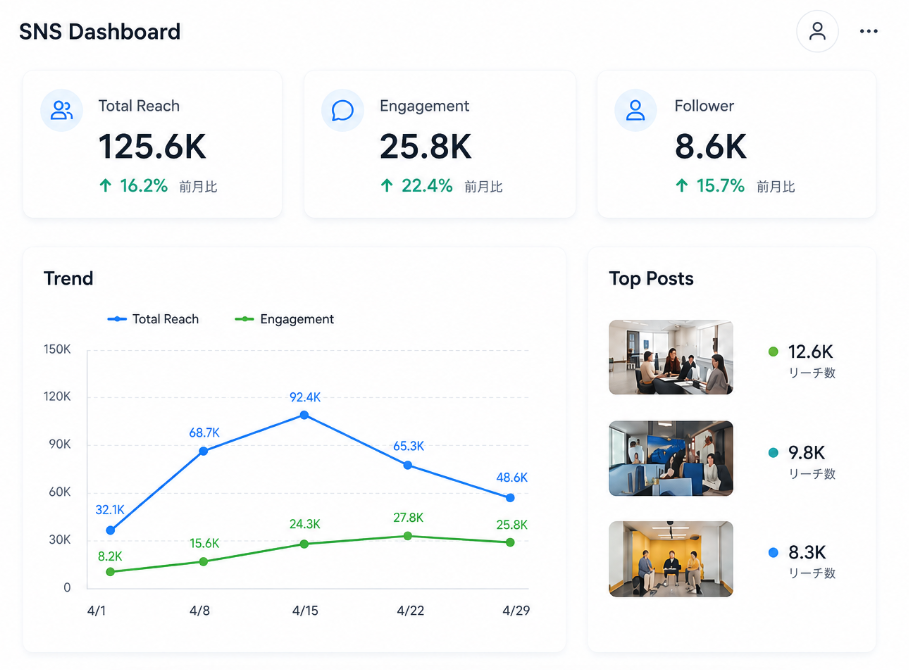The image size is (909, 670).
Task: Click the Follower person icon
Action: 635,110
